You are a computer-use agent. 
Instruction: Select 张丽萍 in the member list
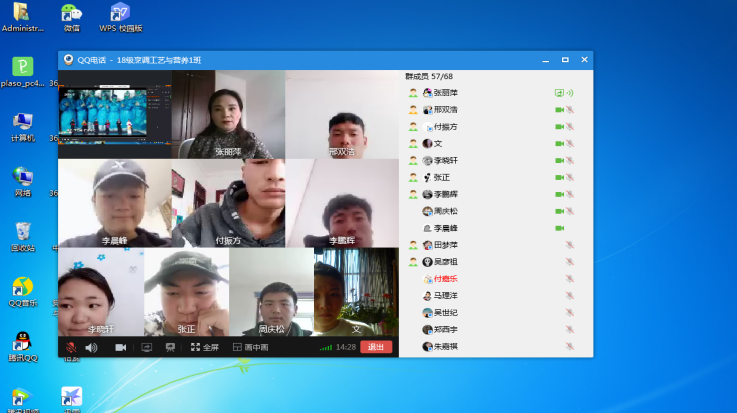click(449, 93)
